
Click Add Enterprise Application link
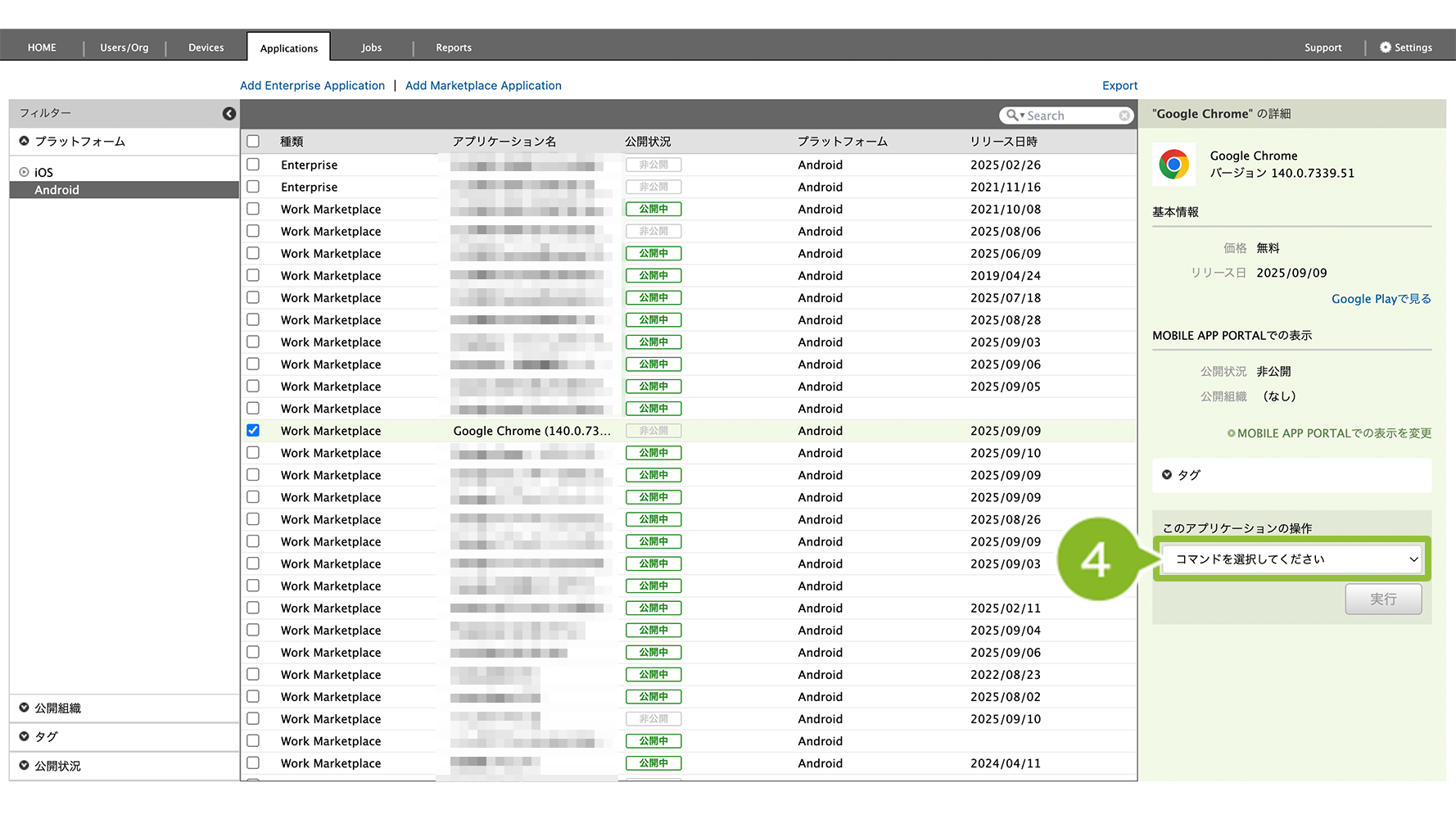pyautogui.click(x=312, y=85)
